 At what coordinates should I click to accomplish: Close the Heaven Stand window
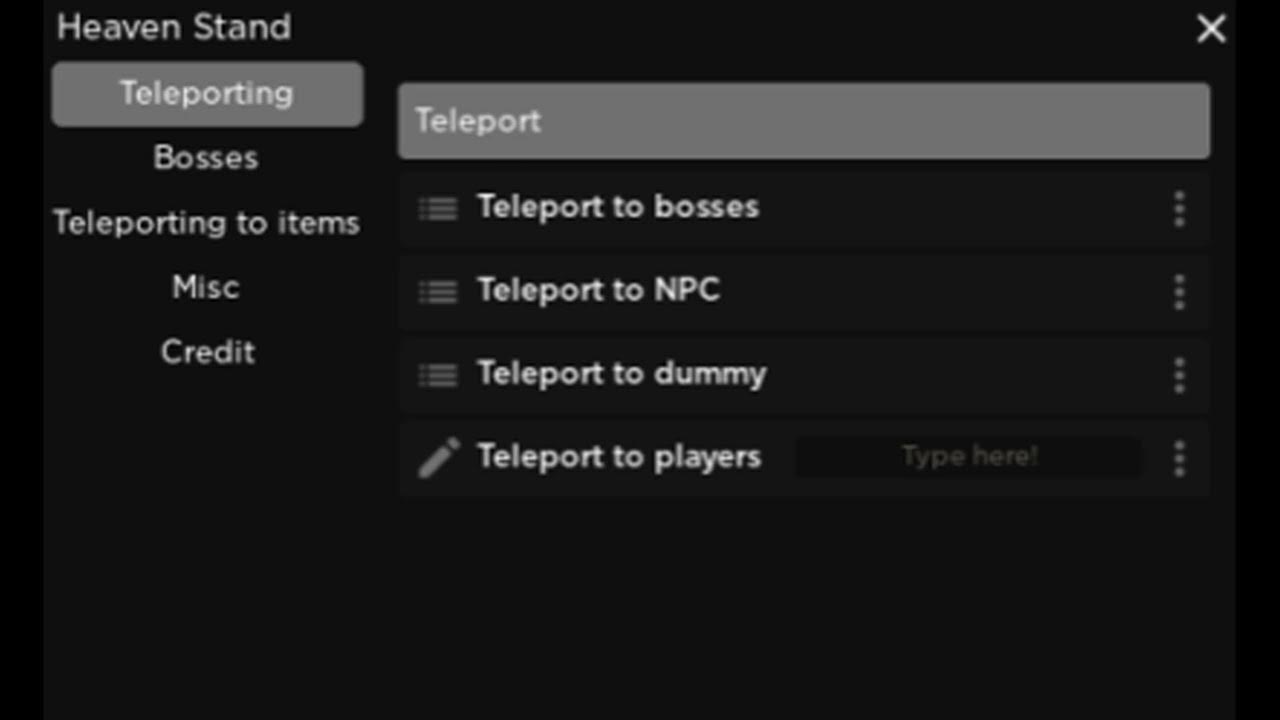[1211, 29]
